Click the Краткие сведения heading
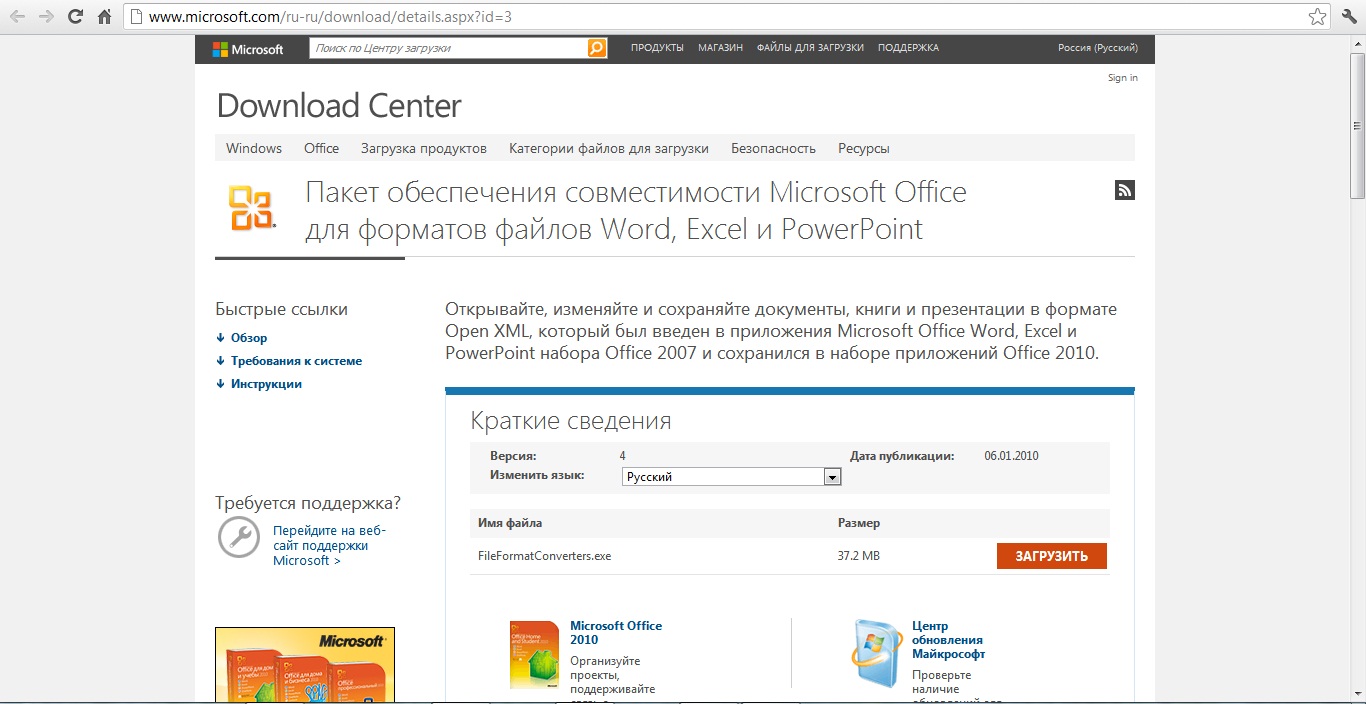 [571, 421]
